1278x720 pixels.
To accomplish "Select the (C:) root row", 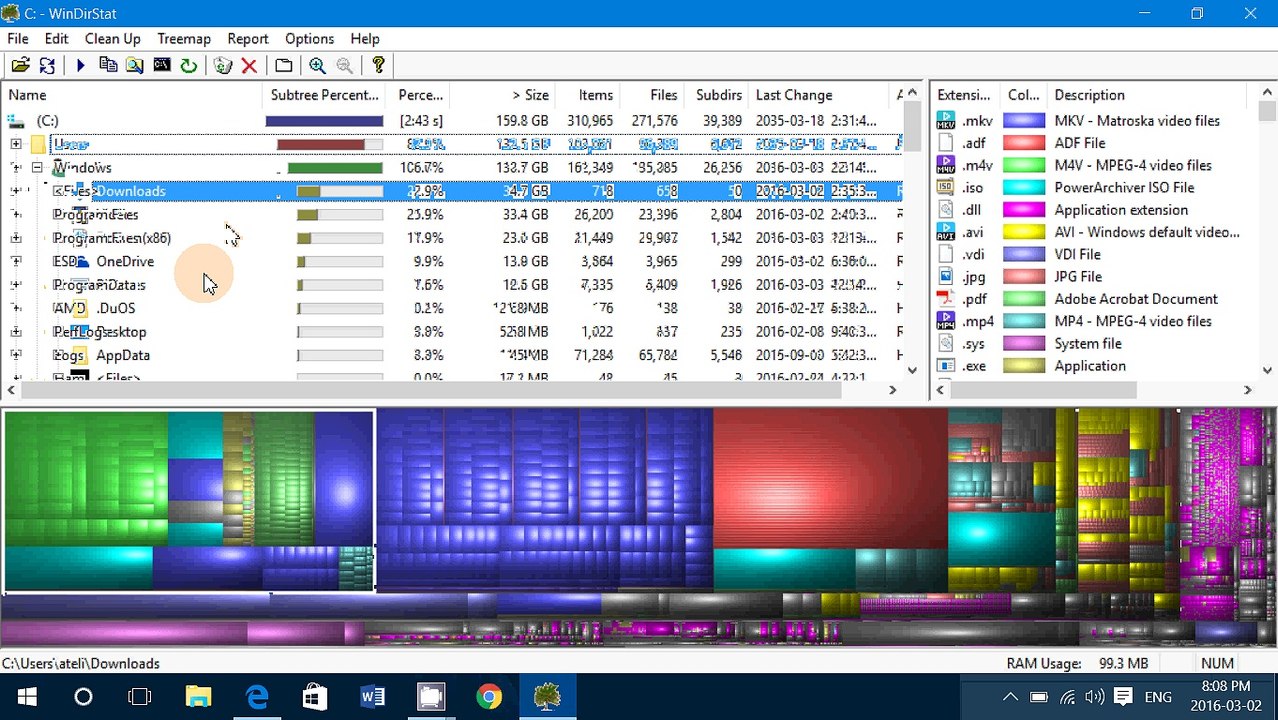I will click(452, 121).
